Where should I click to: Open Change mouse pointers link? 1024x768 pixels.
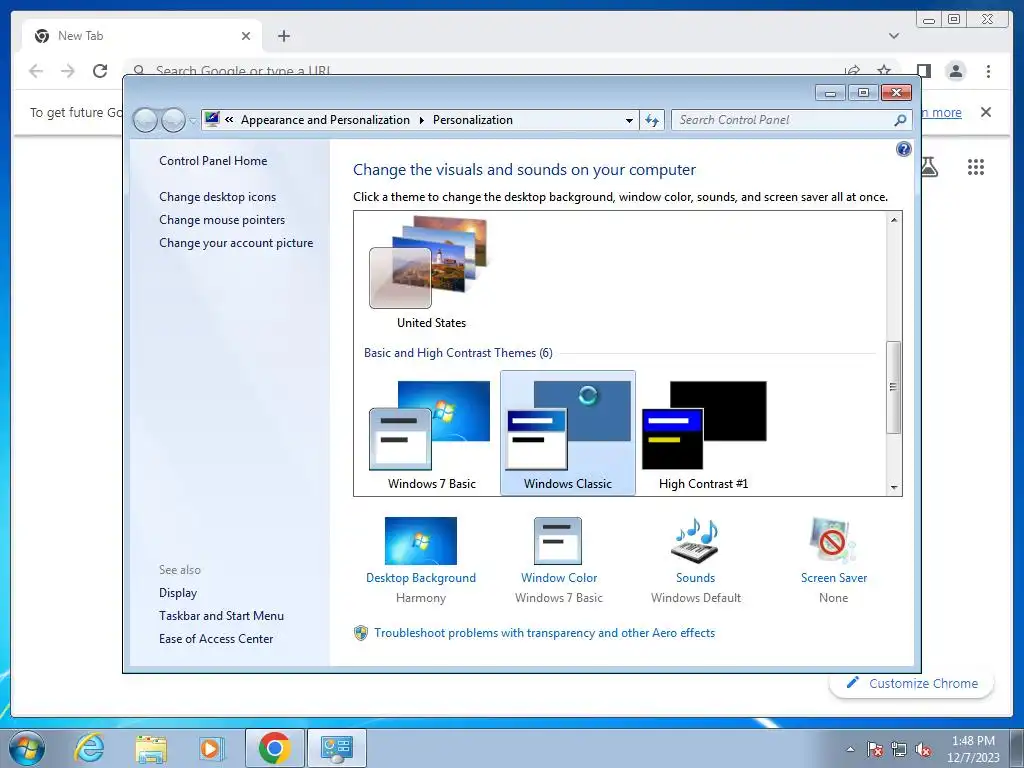[x=222, y=219]
